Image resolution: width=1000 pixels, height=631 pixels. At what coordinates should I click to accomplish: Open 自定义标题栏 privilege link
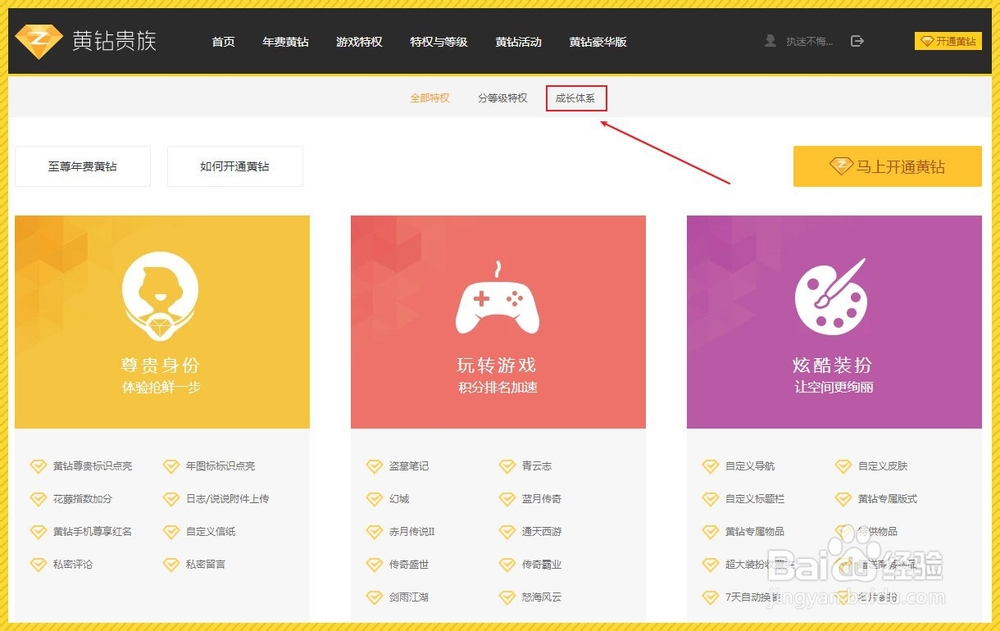click(754, 499)
